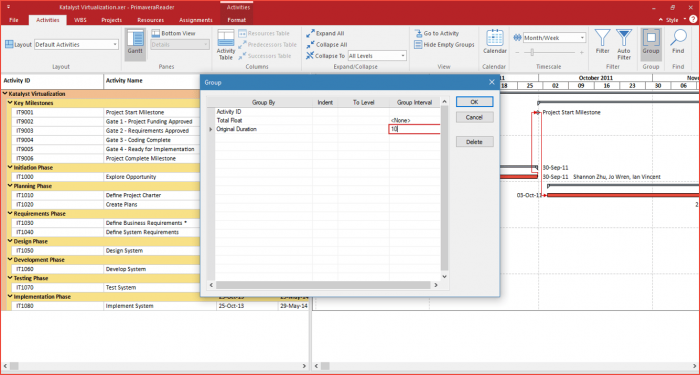
Task: Click the Group dialog vertical scrollbar
Action: pos(444,189)
